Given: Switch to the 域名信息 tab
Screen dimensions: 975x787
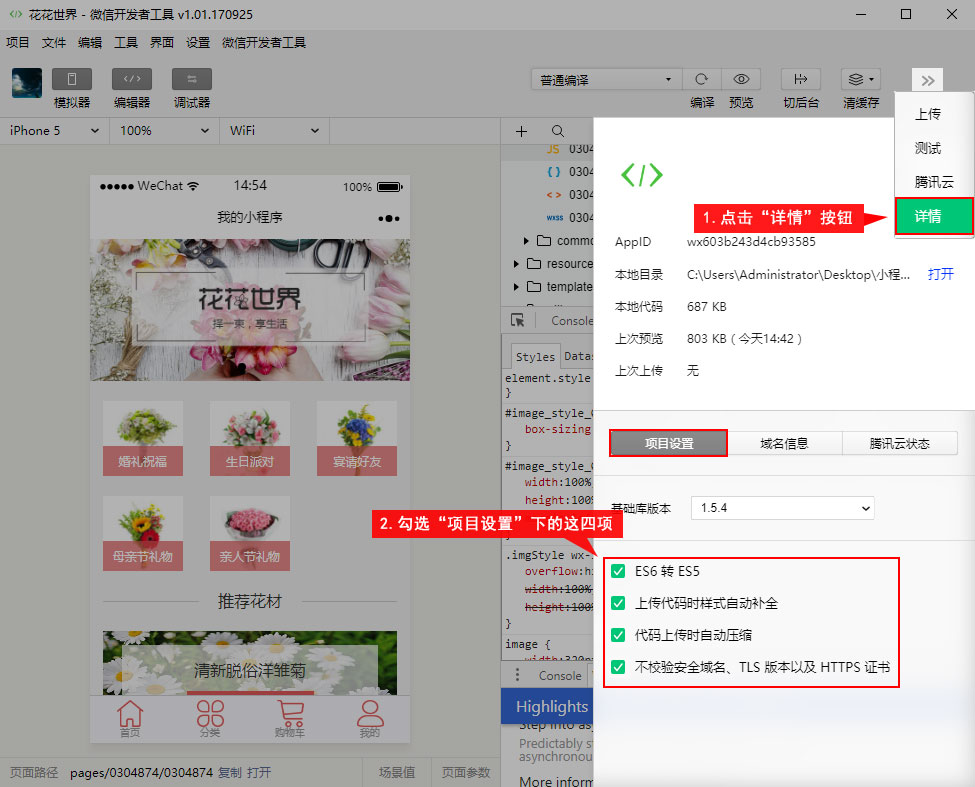Looking at the screenshot, I should point(784,443).
